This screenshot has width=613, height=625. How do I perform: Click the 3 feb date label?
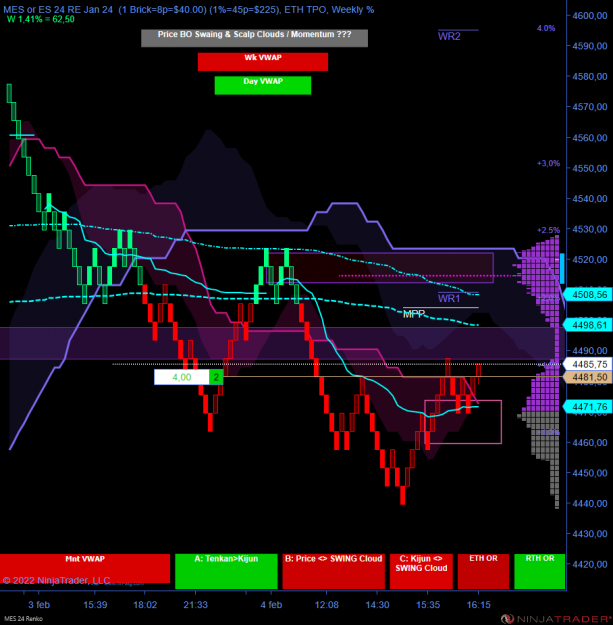[39, 605]
